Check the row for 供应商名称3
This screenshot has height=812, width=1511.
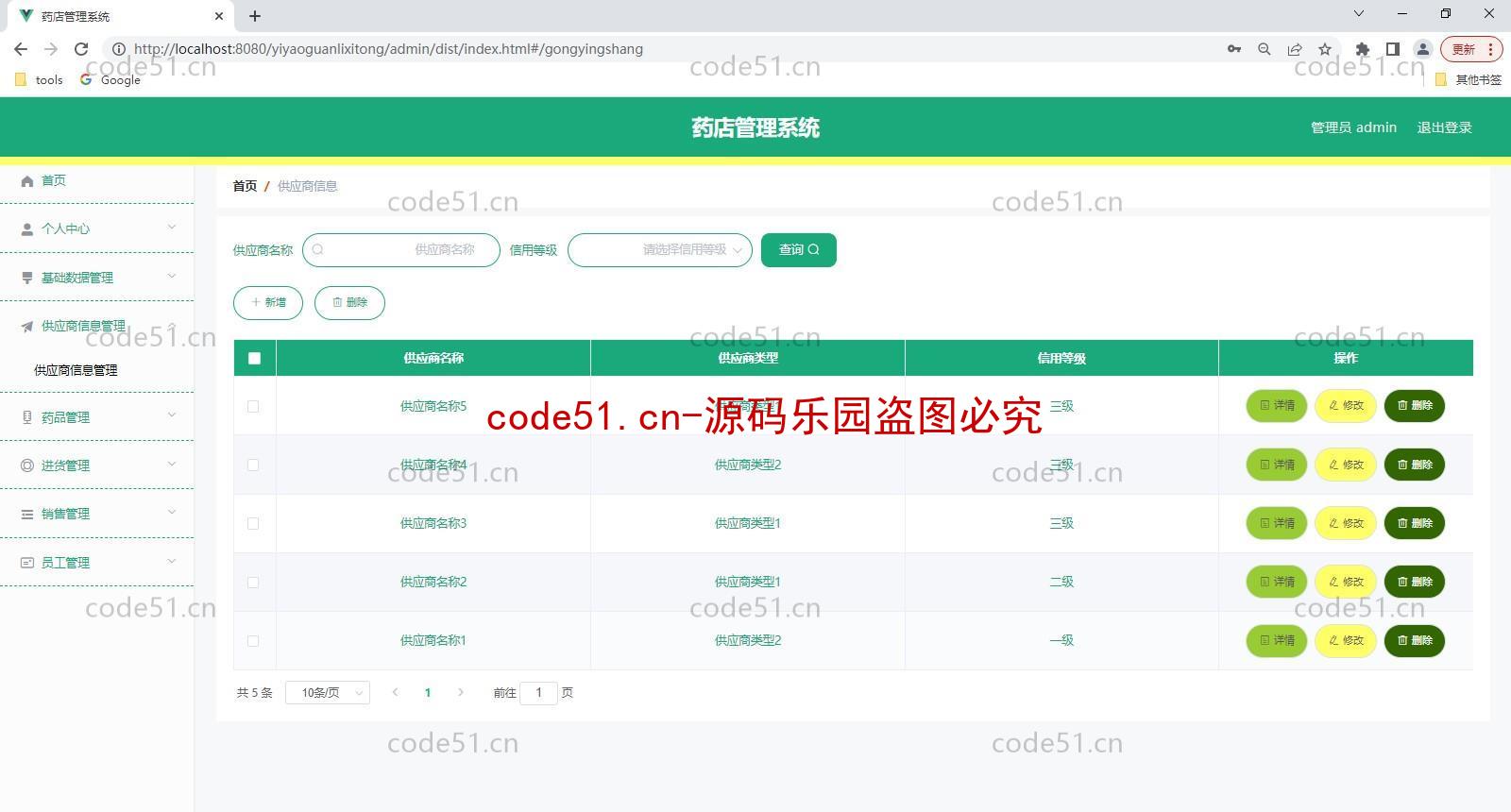(253, 523)
